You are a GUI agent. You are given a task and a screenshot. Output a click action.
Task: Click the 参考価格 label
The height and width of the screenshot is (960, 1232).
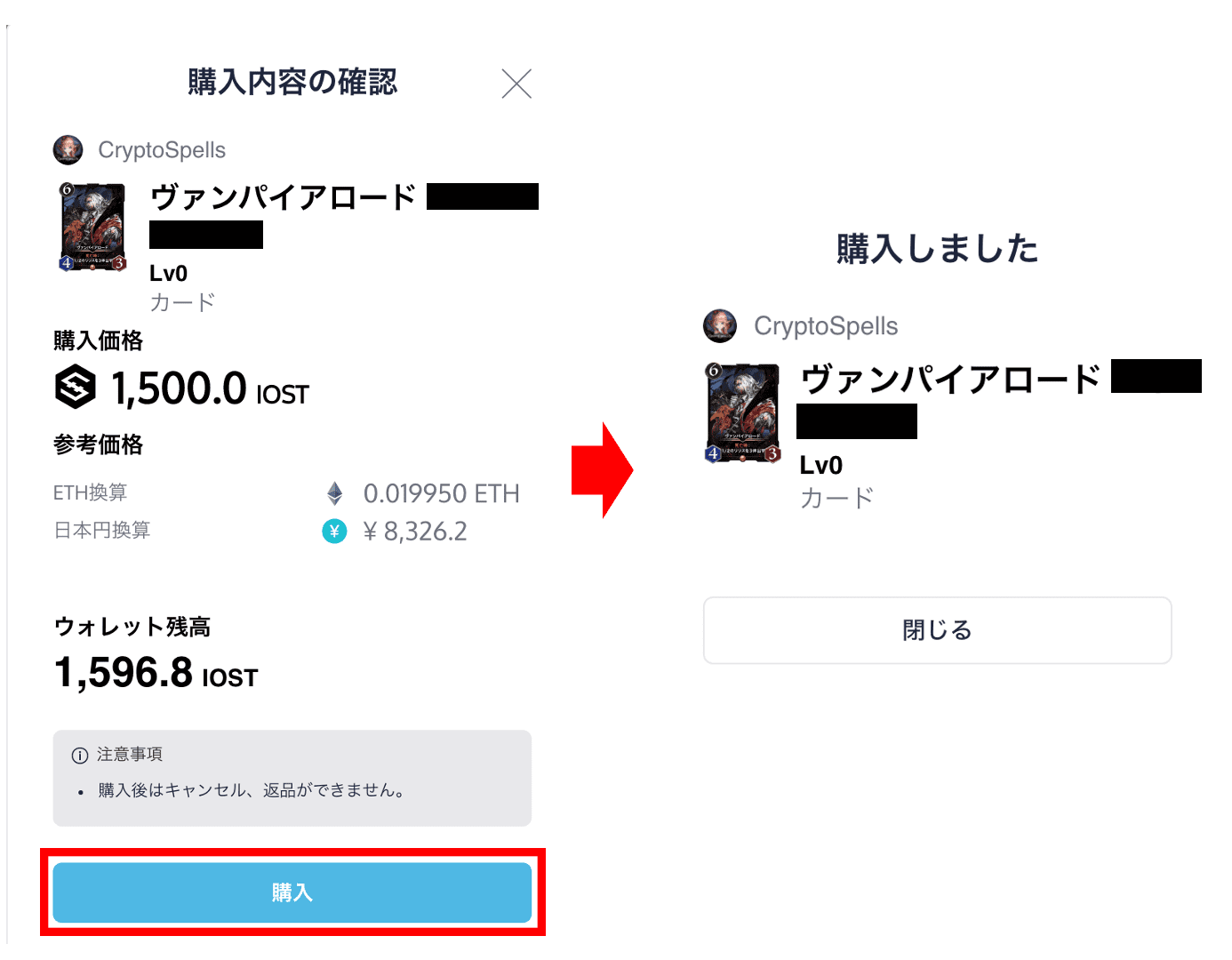[x=98, y=444]
